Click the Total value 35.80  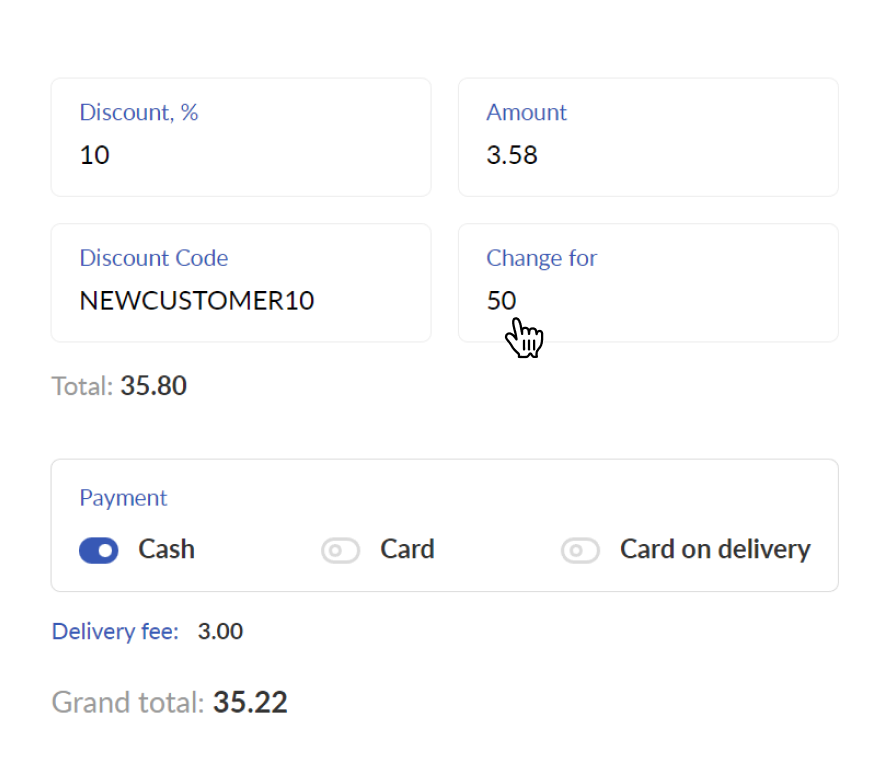tap(153, 386)
